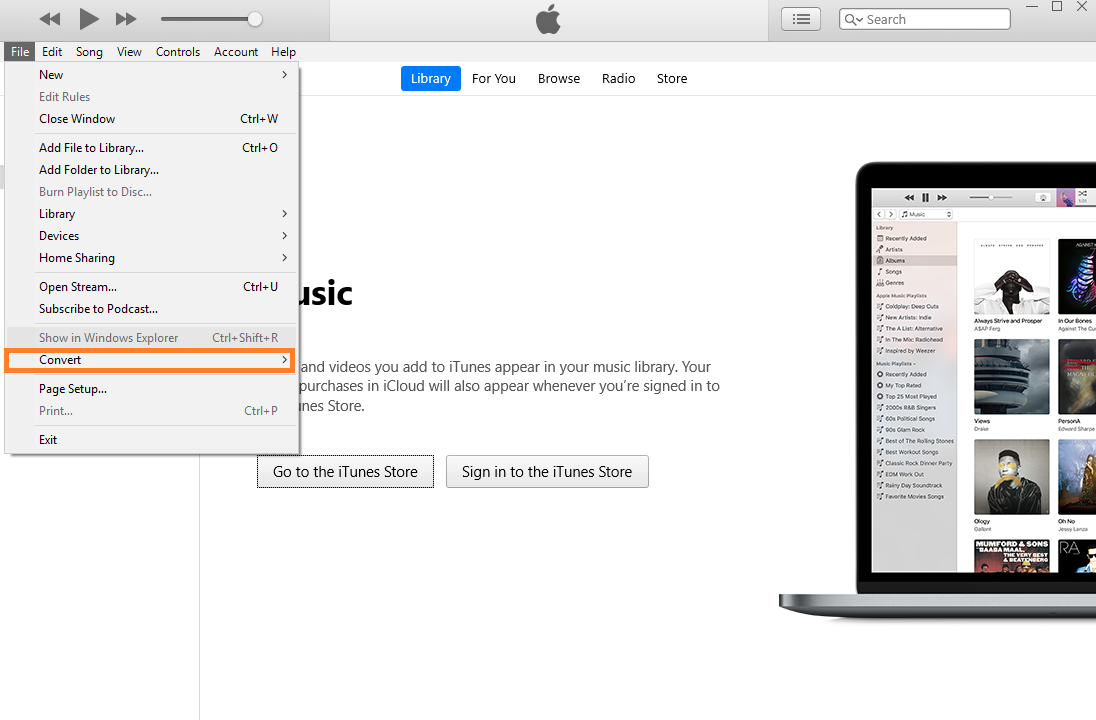
Task: Expand the Convert submenu
Action: 151,360
